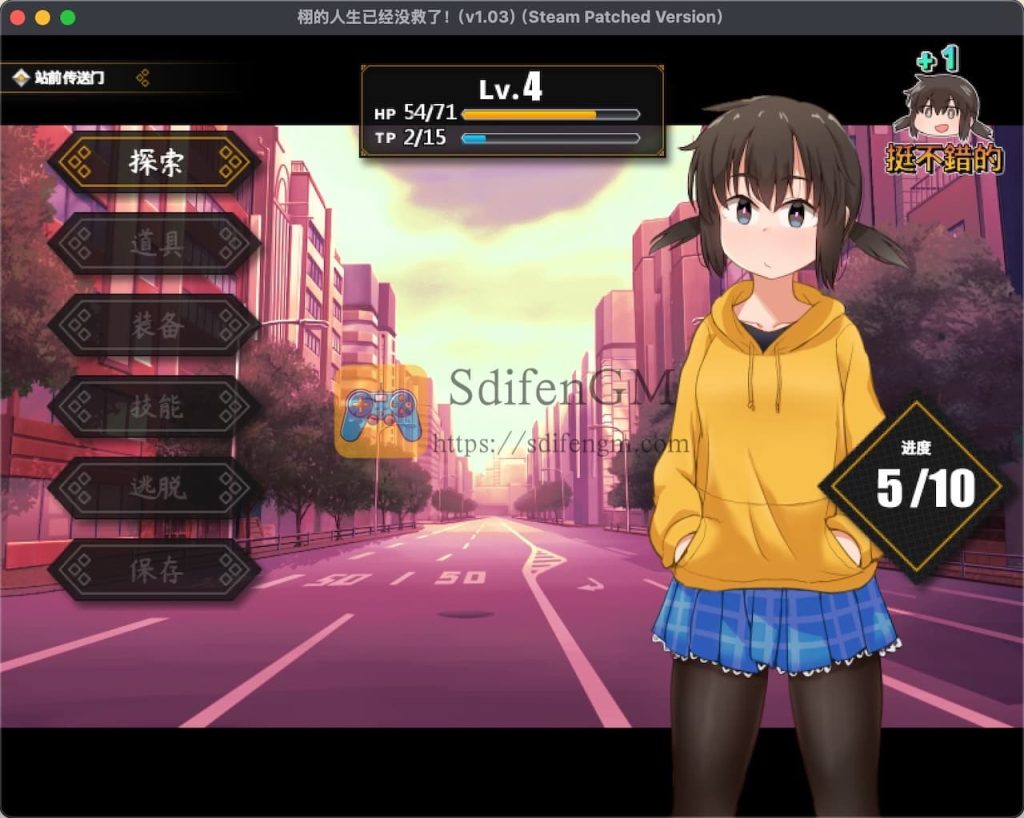Viewport: 1024px width, 818px height.
Task: Click the gold four-square ornament after 站前传送门
Action: [x=143, y=78]
